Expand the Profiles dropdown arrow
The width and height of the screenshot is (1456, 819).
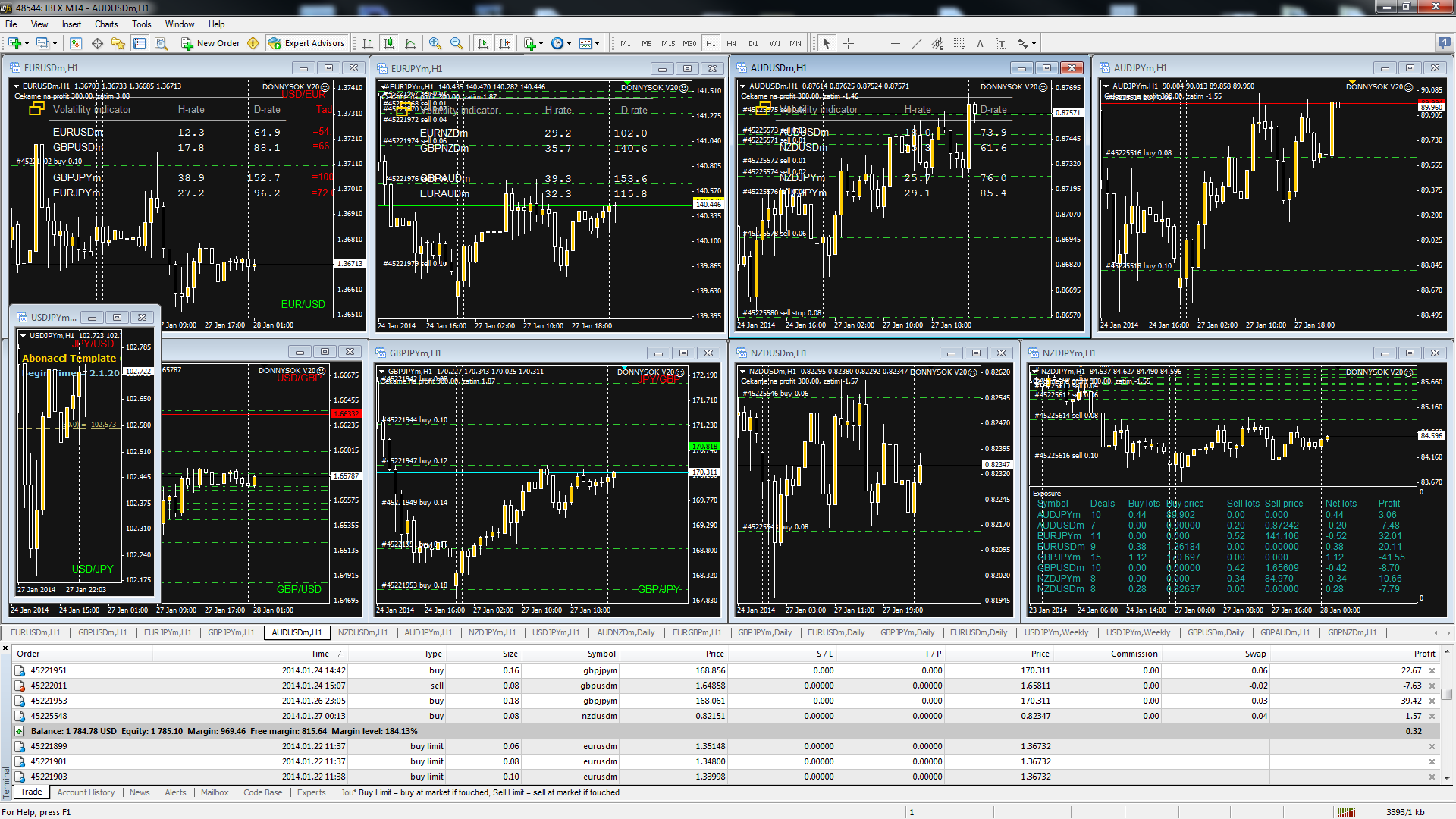click(55, 43)
